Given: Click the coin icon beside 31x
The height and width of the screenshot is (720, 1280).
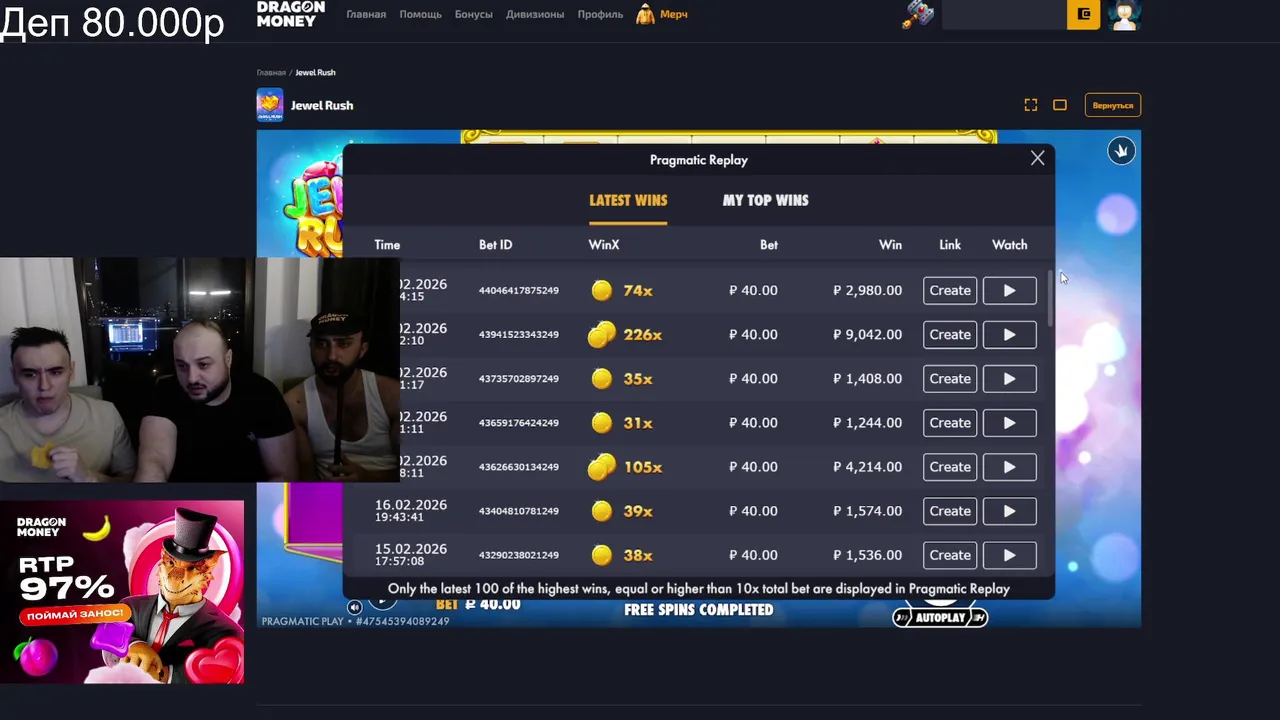Looking at the screenshot, I should click(601, 422).
